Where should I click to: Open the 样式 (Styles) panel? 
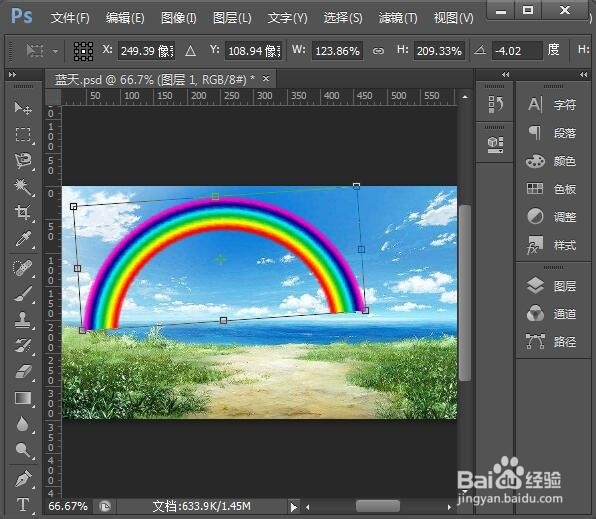click(x=553, y=245)
